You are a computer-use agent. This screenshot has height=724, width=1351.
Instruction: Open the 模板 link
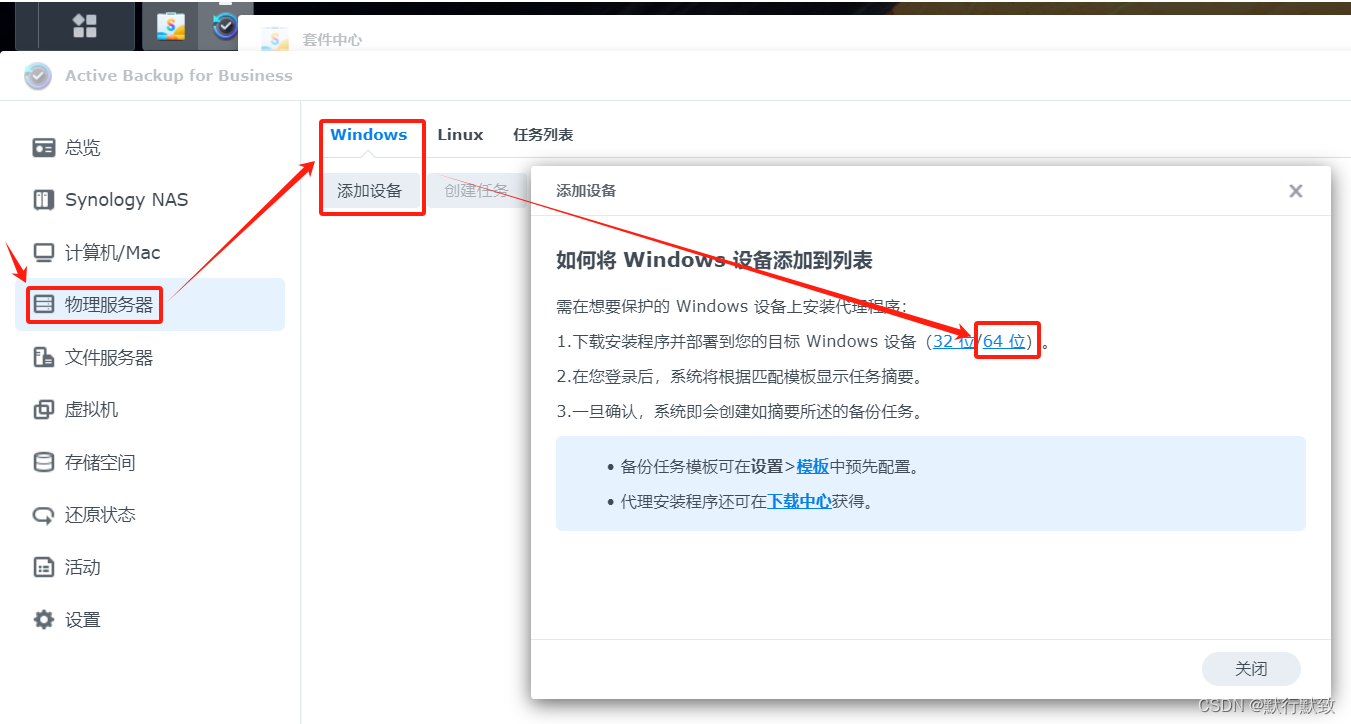(813, 466)
